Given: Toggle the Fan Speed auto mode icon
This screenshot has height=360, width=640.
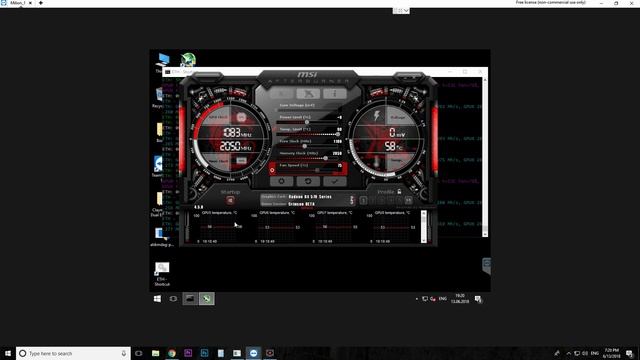Looking at the screenshot, I should pyautogui.click(x=273, y=170).
